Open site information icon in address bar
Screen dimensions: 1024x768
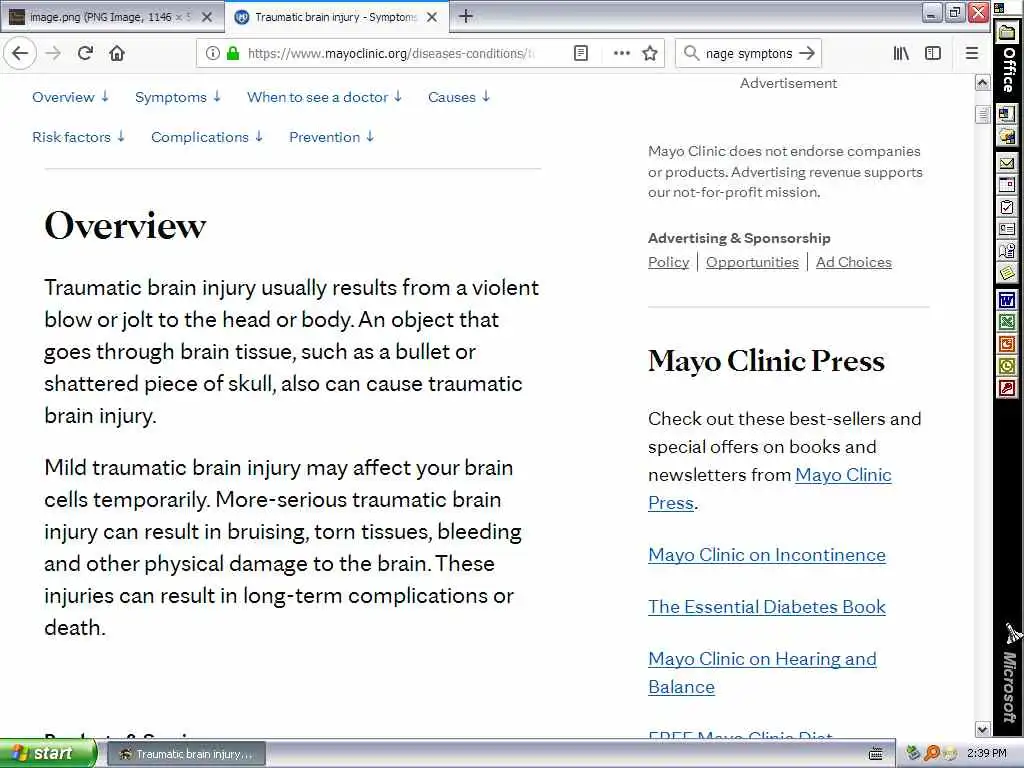click(212, 53)
